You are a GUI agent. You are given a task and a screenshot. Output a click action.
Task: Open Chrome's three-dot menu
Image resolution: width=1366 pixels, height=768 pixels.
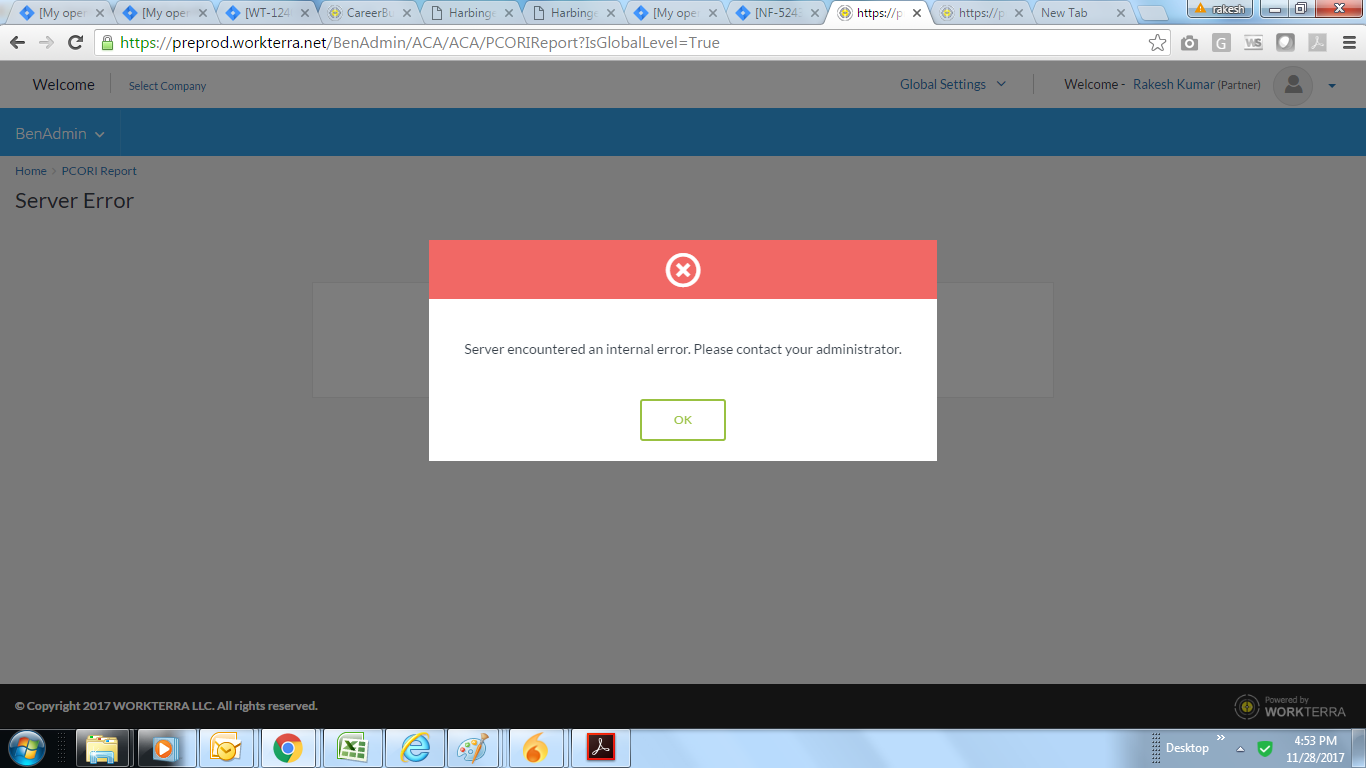click(1348, 43)
